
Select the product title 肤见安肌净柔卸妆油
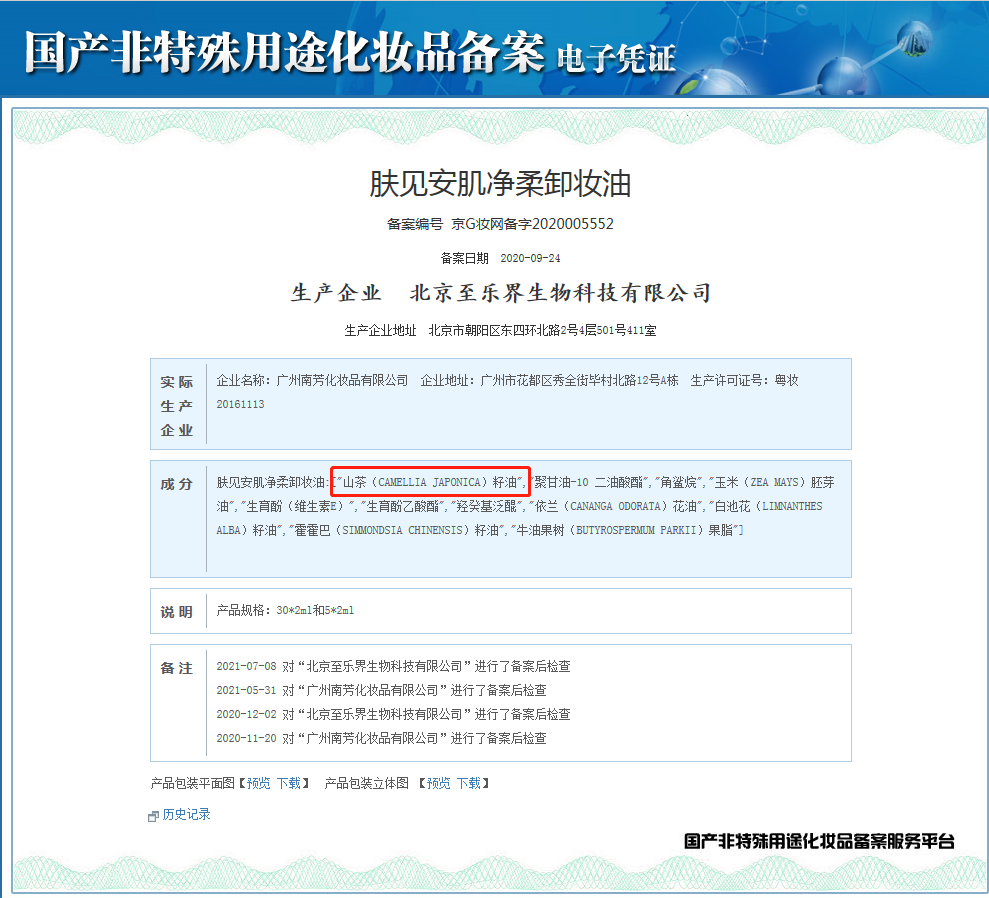500,184
